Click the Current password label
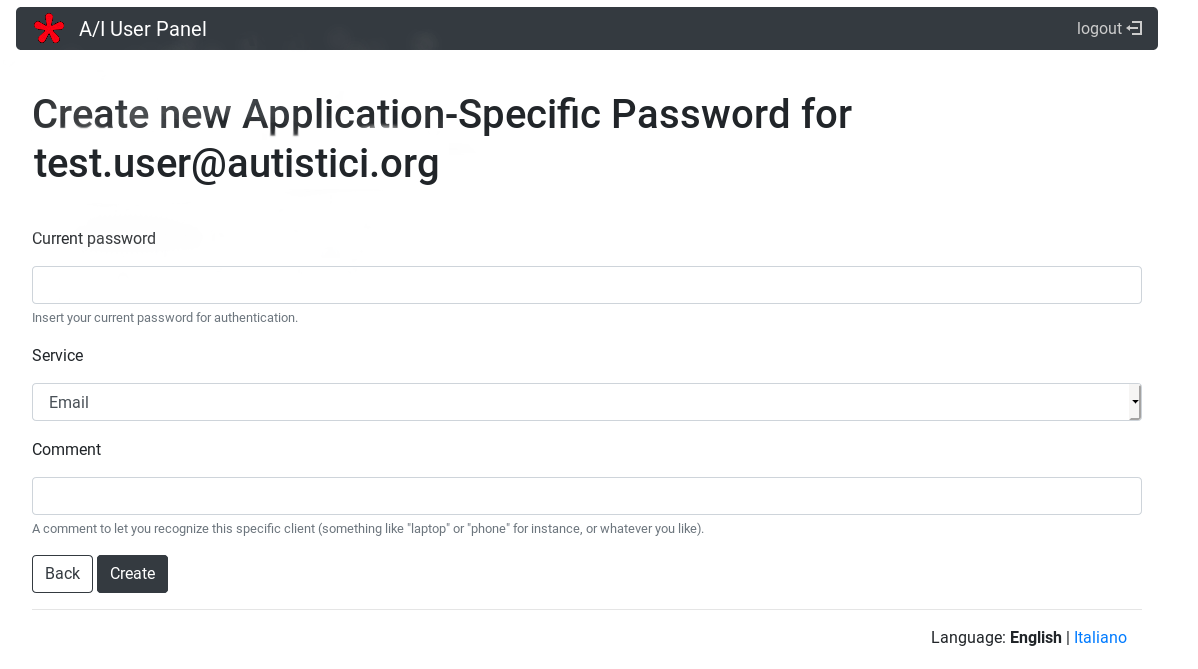1198x669 pixels. [94, 239]
